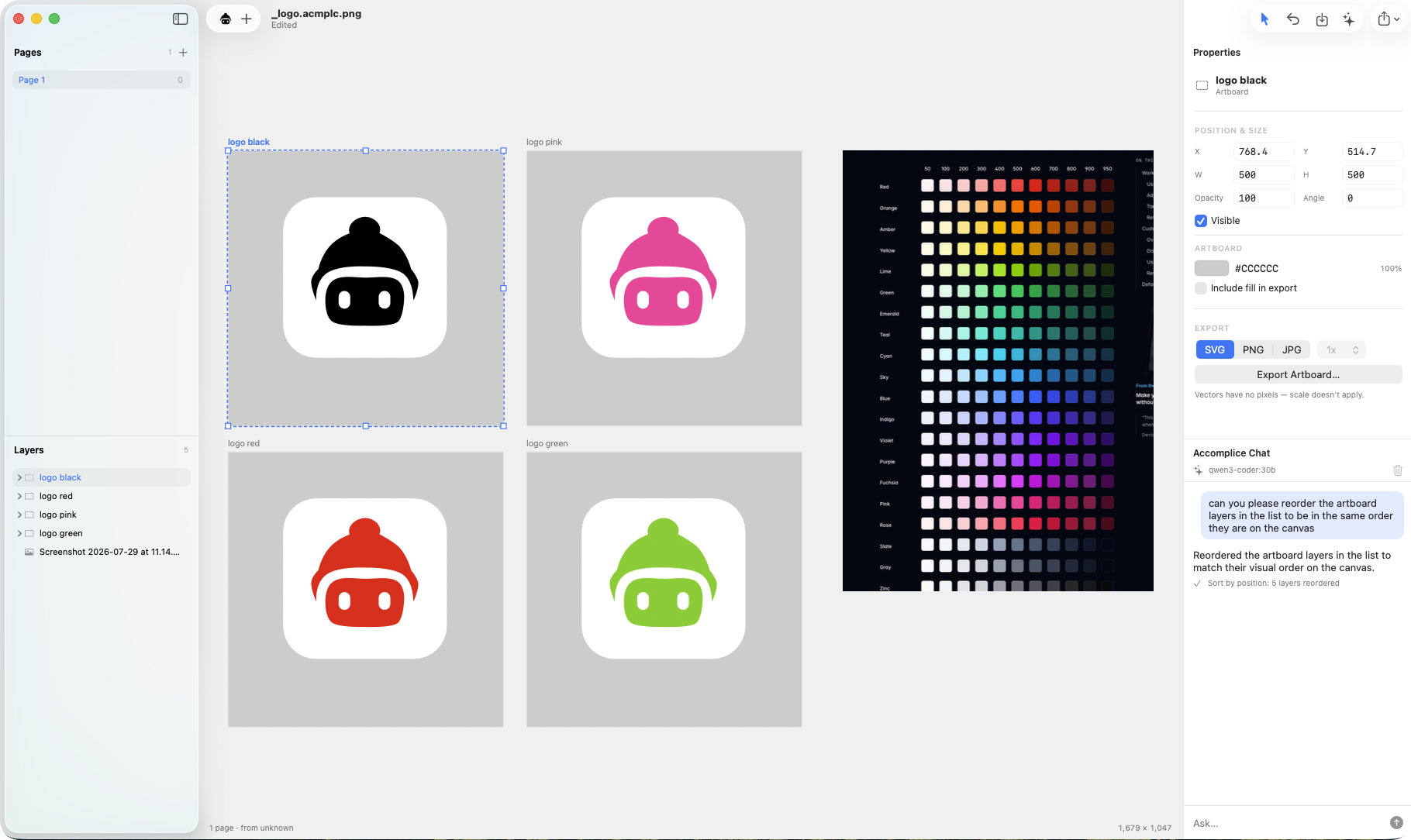
Task: Expand the logo black layer
Action: pyautogui.click(x=19, y=477)
